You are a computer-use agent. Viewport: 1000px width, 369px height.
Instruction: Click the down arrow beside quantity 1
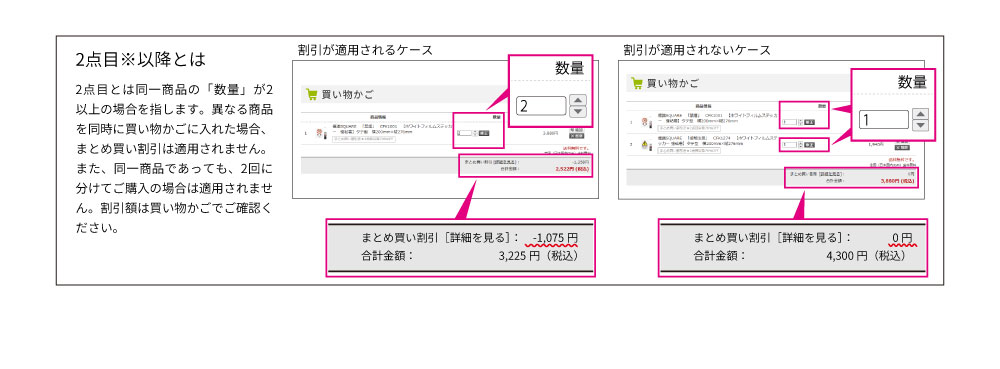click(x=920, y=125)
